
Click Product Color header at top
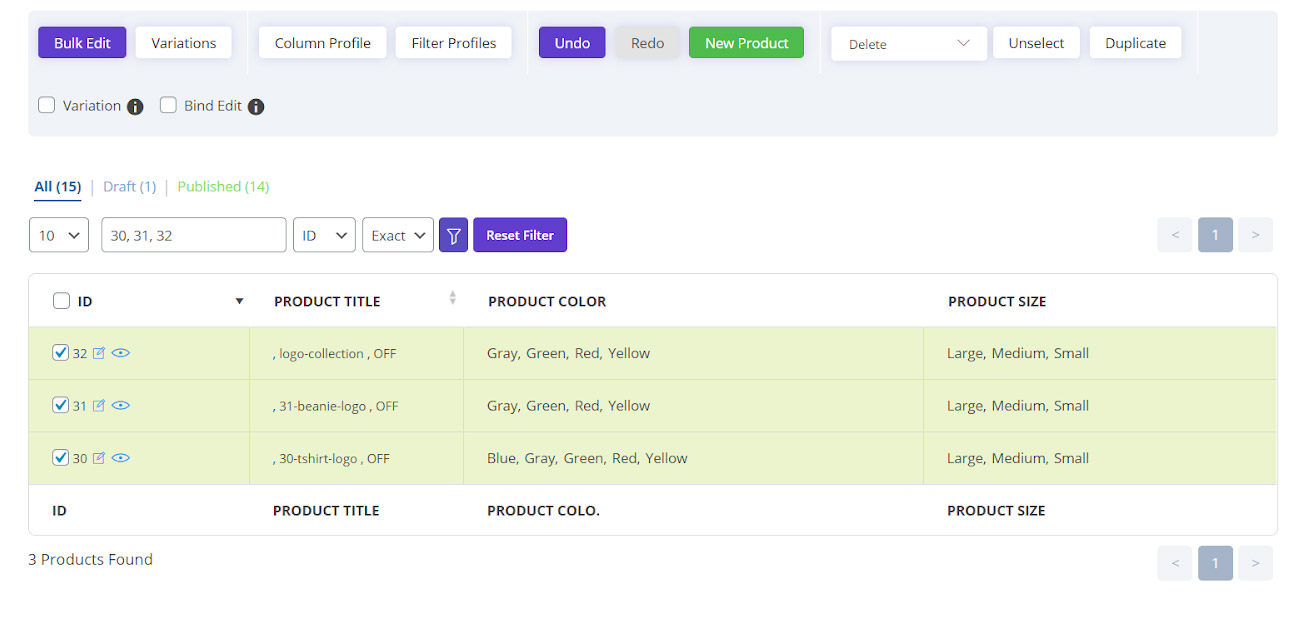tap(547, 301)
